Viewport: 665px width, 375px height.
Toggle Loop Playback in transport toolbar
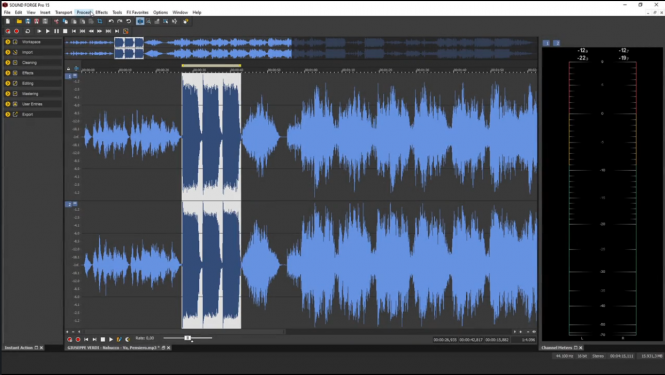[x=28, y=31]
